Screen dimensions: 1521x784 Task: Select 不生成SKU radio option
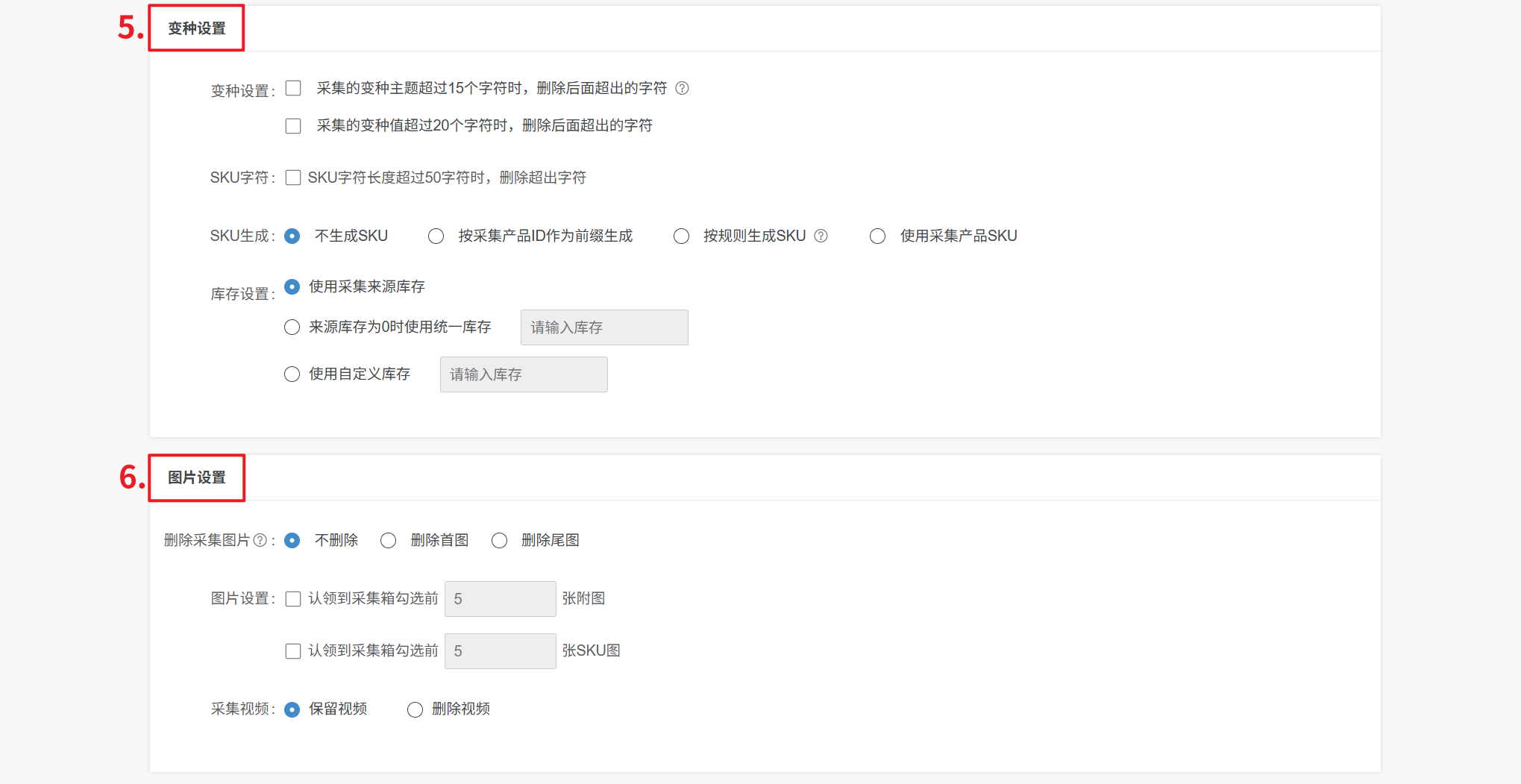click(292, 236)
